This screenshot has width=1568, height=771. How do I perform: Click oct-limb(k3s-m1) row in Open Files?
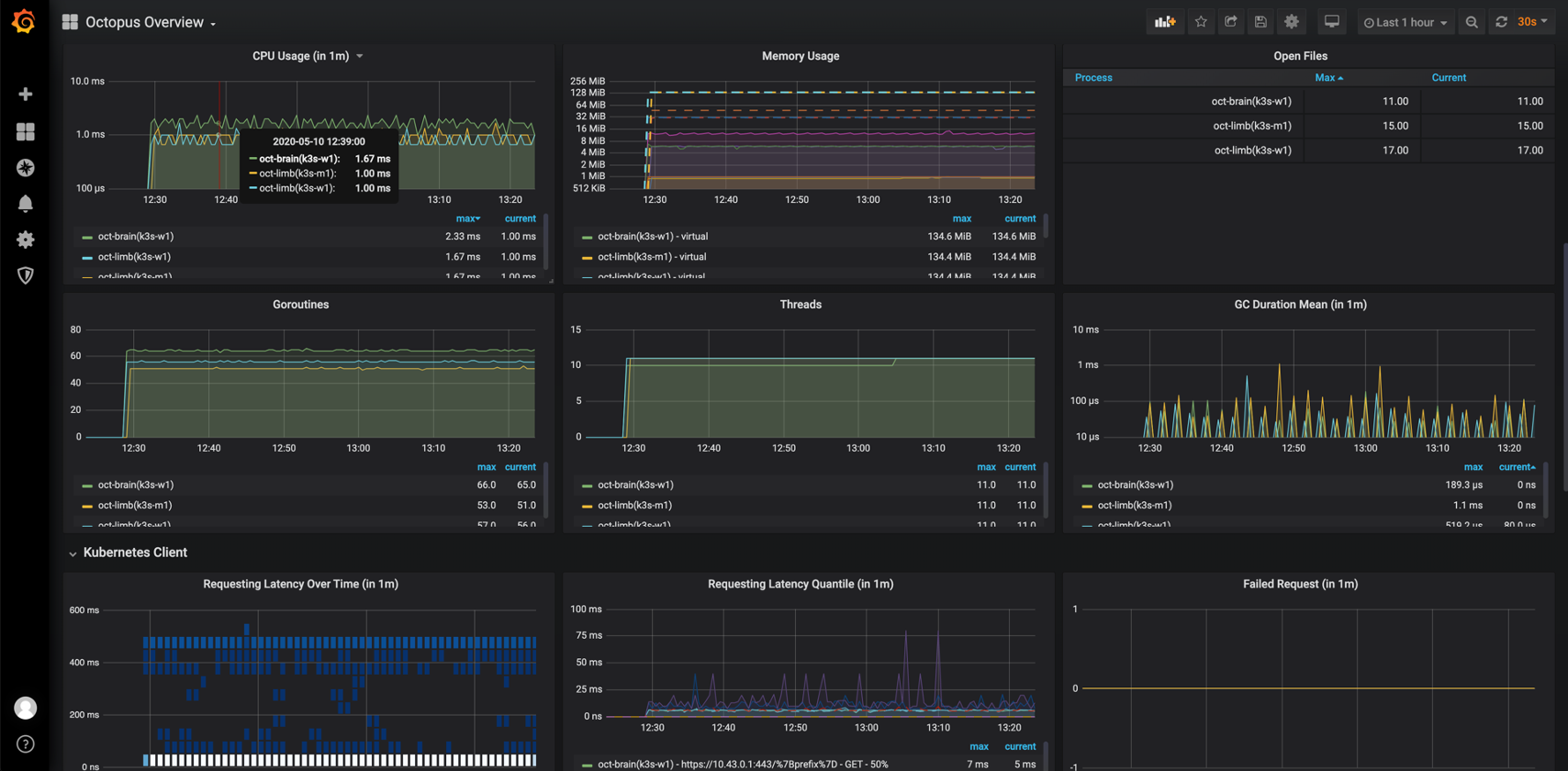click(x=1309, y=126)
